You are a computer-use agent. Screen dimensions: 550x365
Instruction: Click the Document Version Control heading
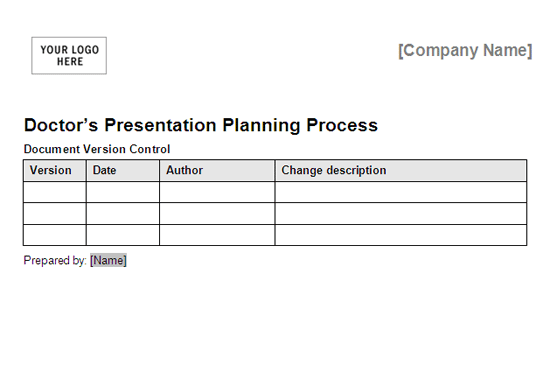pyautogui.click(x=97, y=149)
